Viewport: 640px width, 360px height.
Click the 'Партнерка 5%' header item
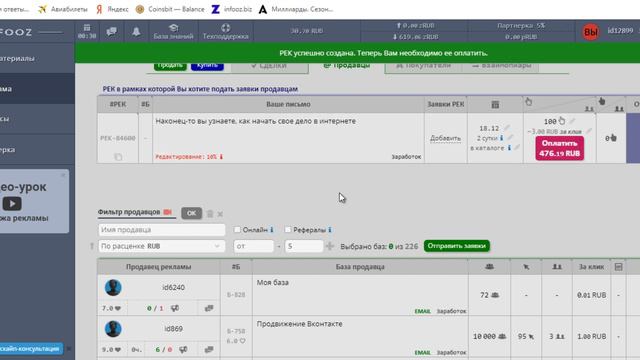point(521,25)
